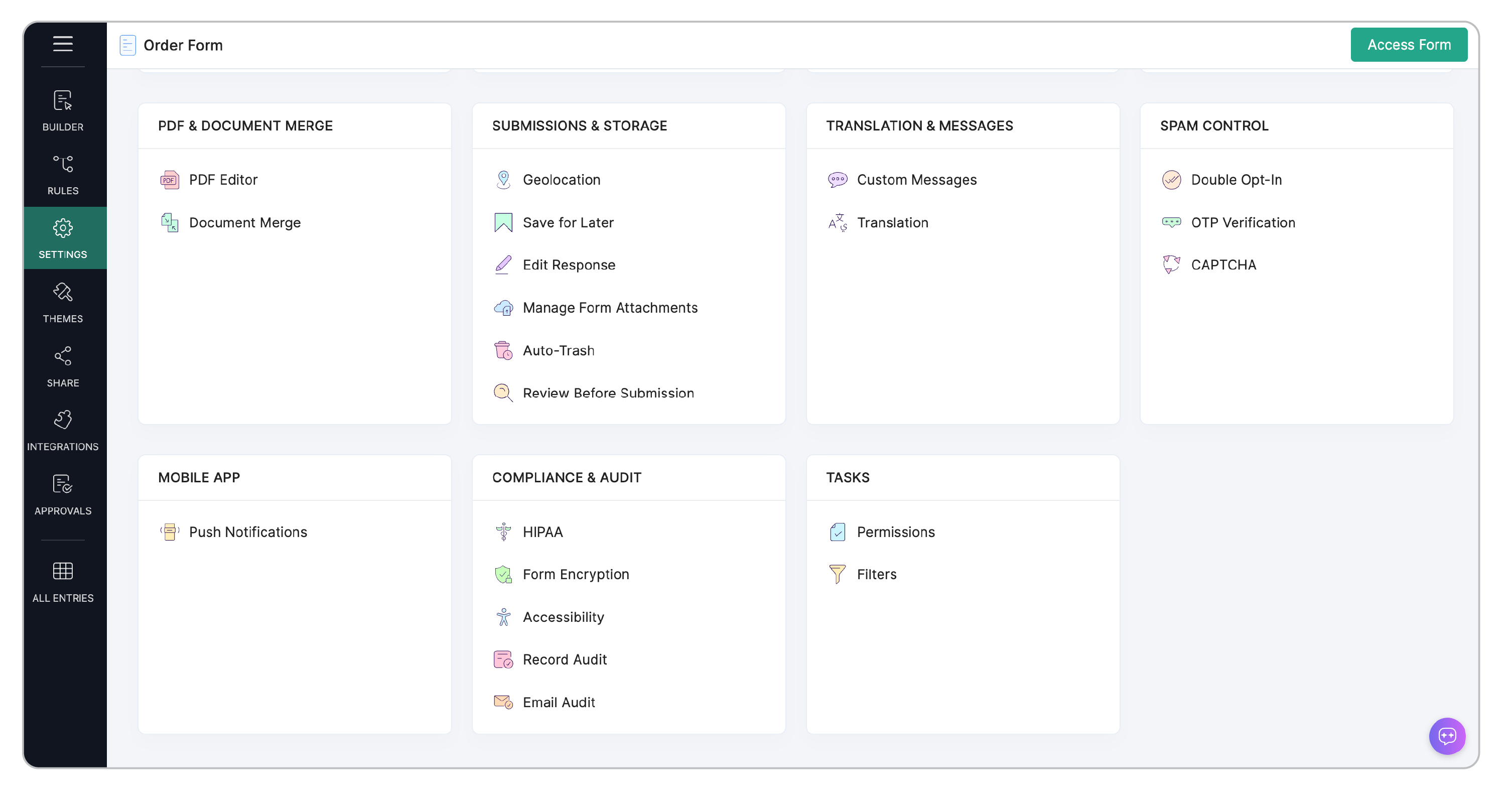Open CAPTCHA setting
This screenshot has width=1512, height=797.
1223,264
